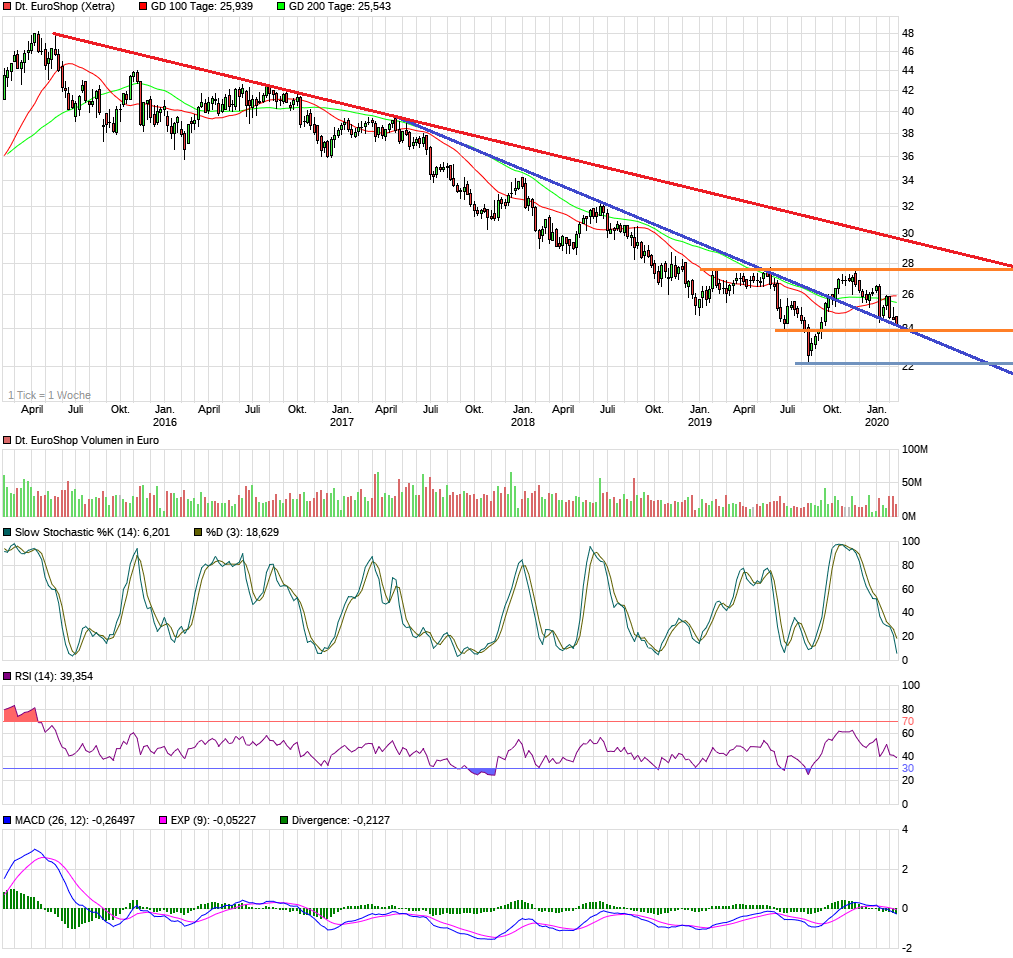Click the volume axis label 100M
Screen dimensions: 1013x958
coord(915,450)
